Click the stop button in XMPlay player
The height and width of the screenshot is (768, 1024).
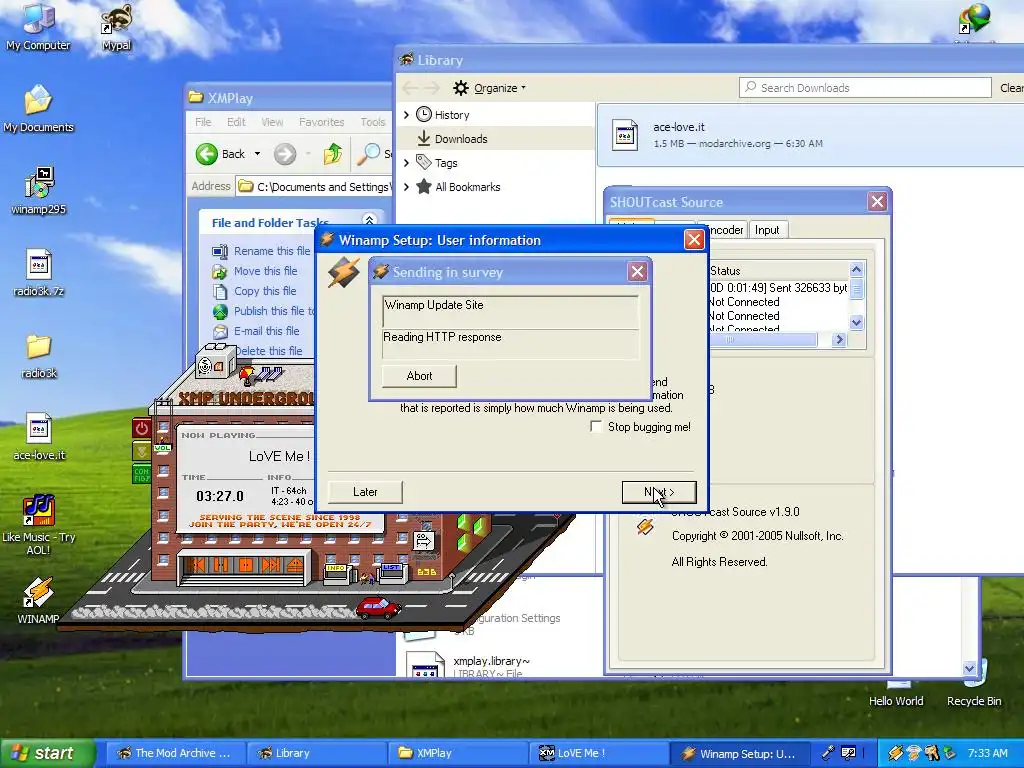pos(246,564)
